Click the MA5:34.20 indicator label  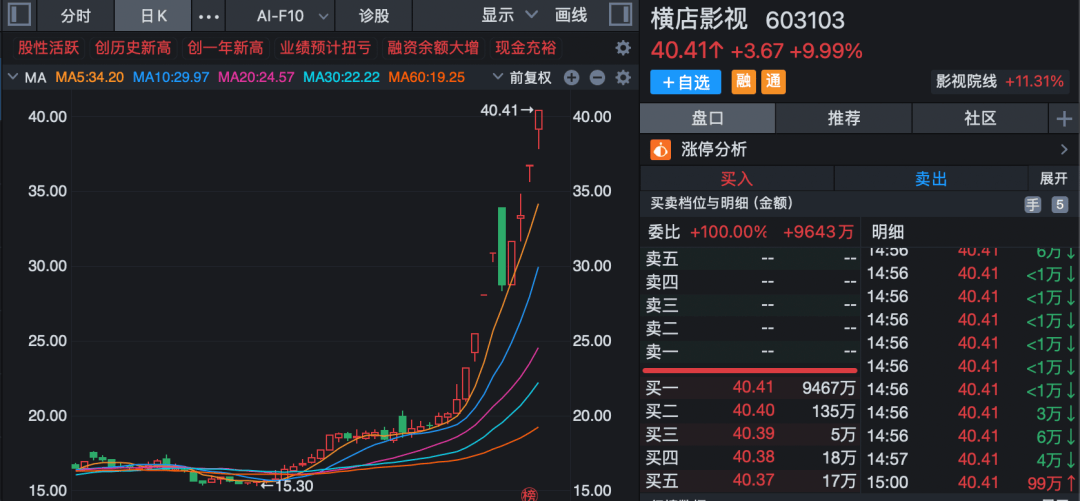pyautogui.click(x=90, y=78)
